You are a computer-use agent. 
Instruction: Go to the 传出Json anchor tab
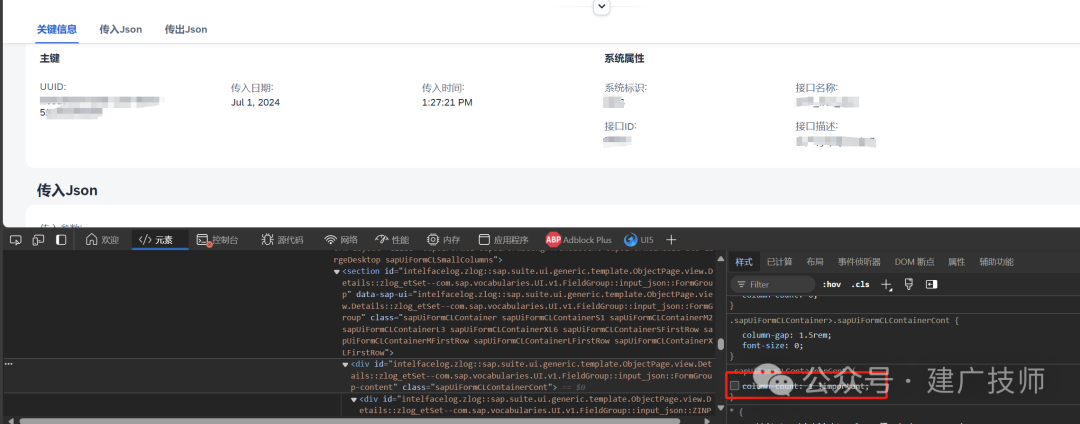[x=186, y=30]
